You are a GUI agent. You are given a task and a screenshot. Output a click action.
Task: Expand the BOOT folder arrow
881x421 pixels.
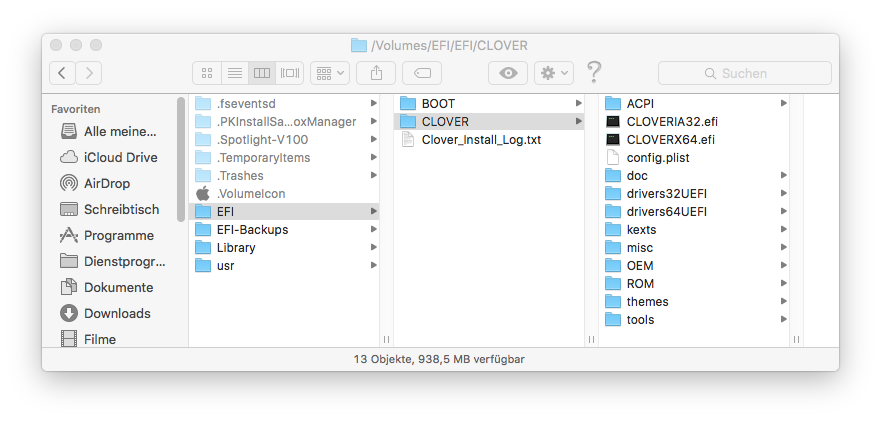[578, 103]
